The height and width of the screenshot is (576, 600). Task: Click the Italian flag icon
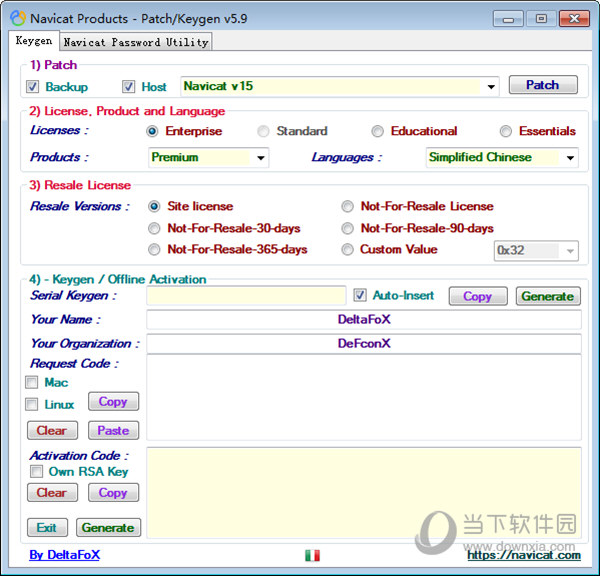[x=312, y=555]
